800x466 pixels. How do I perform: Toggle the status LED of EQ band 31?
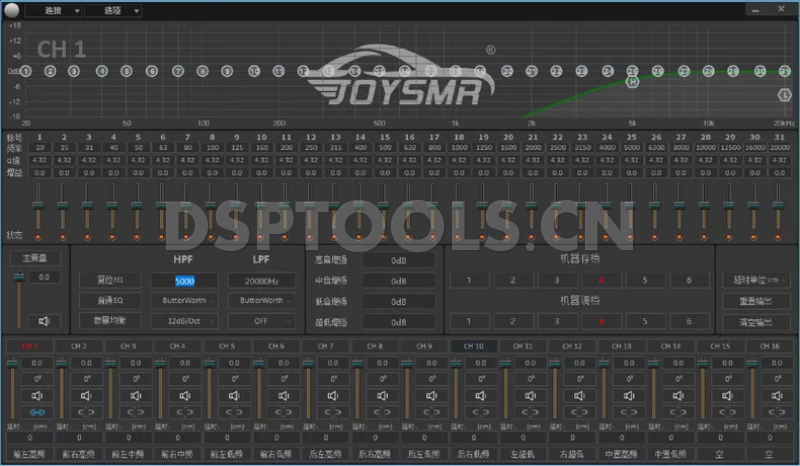pos(778,237)
